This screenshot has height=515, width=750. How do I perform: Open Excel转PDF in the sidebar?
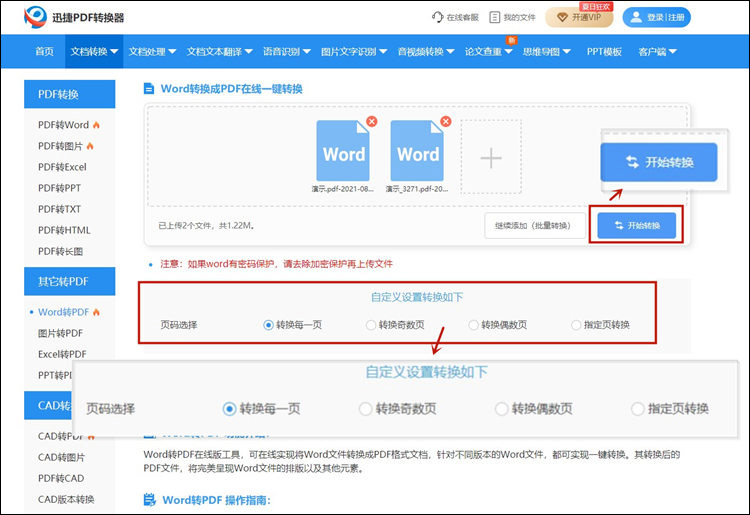pyautogui.click(x=62, y=354)
